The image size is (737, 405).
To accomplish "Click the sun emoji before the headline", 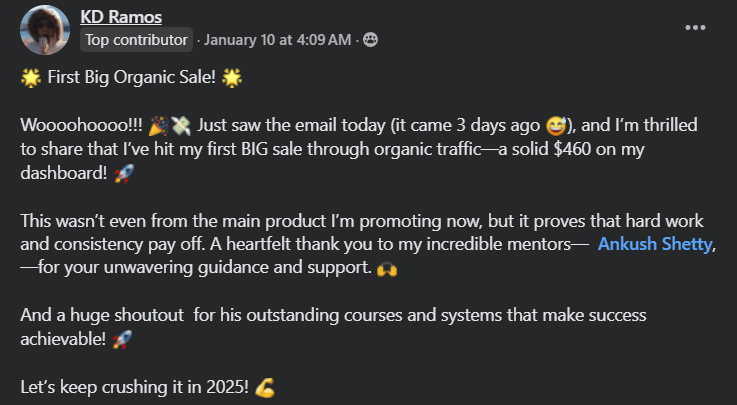I will click(29, 79).
